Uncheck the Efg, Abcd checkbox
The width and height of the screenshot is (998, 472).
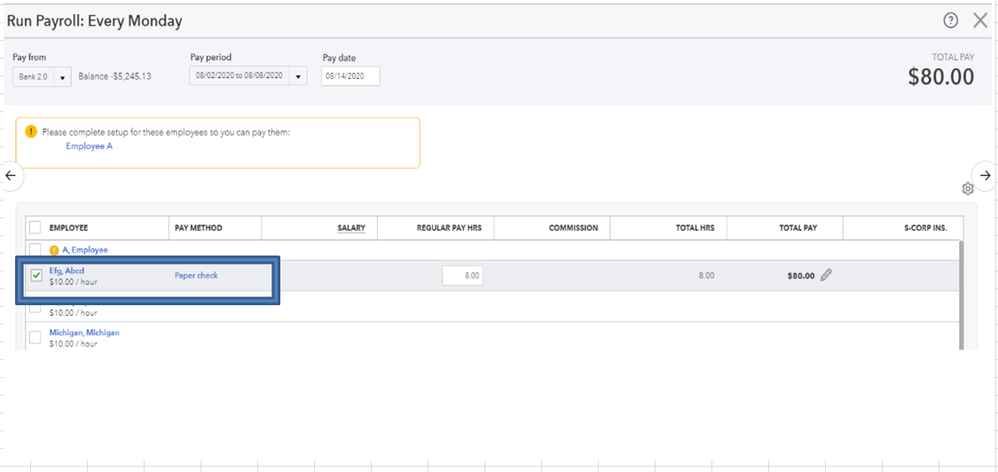click(36, 275)
